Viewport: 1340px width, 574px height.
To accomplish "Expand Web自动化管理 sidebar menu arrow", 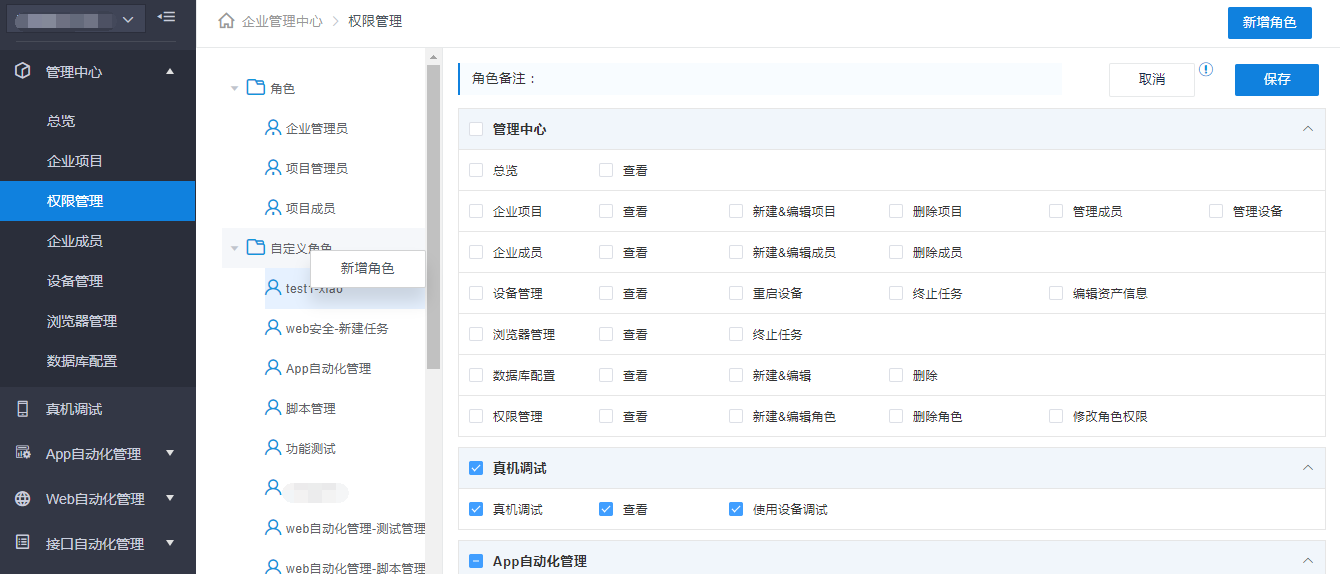I will [x=169, y=498].
